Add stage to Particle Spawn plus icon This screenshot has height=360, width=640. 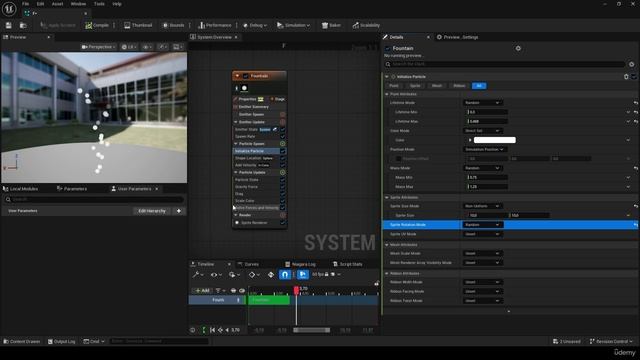[282, 144]
